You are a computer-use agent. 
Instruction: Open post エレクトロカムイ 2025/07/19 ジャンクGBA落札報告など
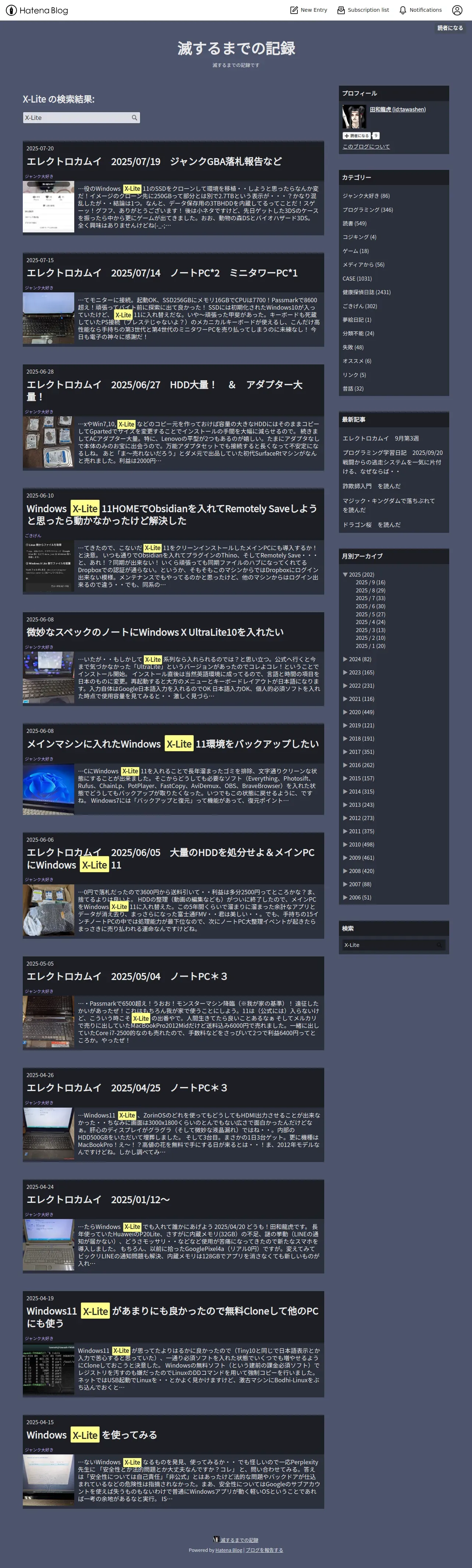(x=154, y=161)
